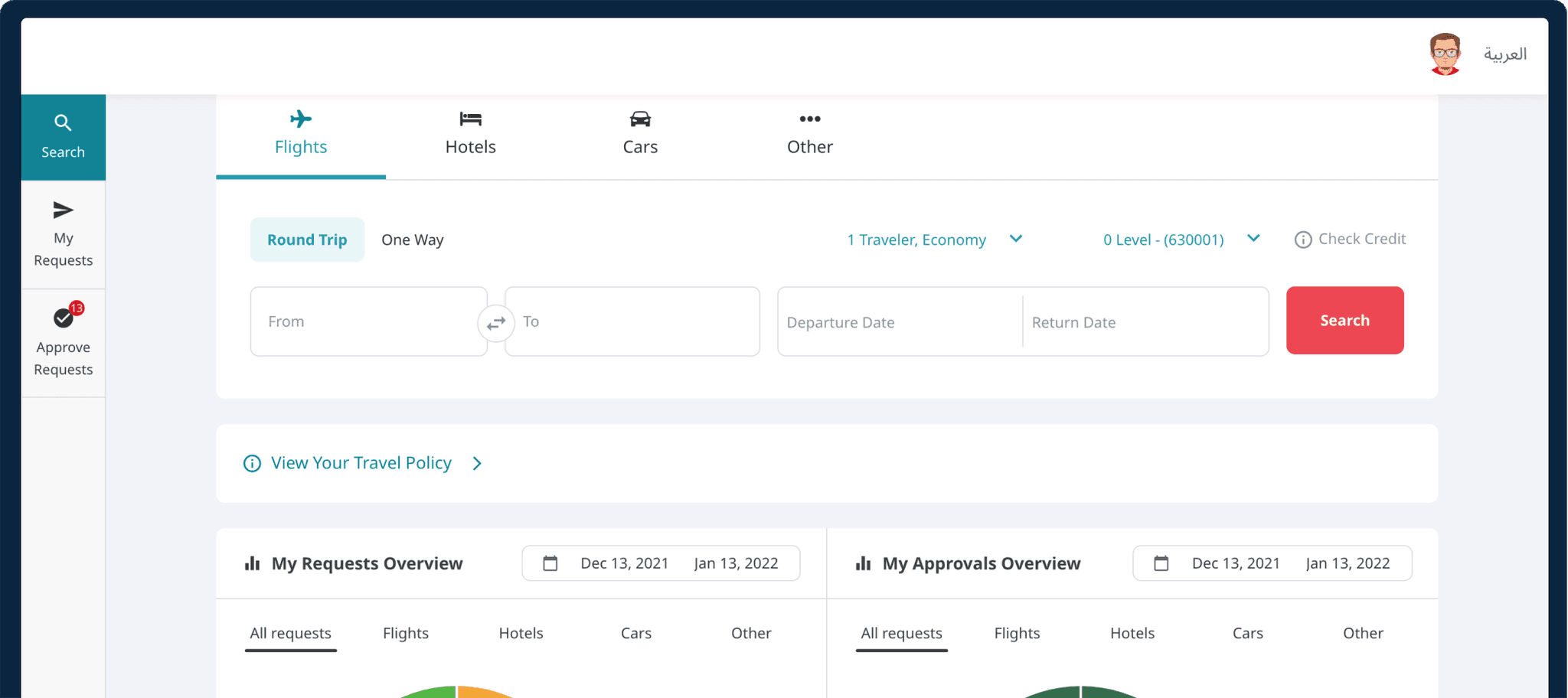Viewport: 1568px width, 698px height.
Task: Click the travel policy info icon
Action: [x=252, y=464]
